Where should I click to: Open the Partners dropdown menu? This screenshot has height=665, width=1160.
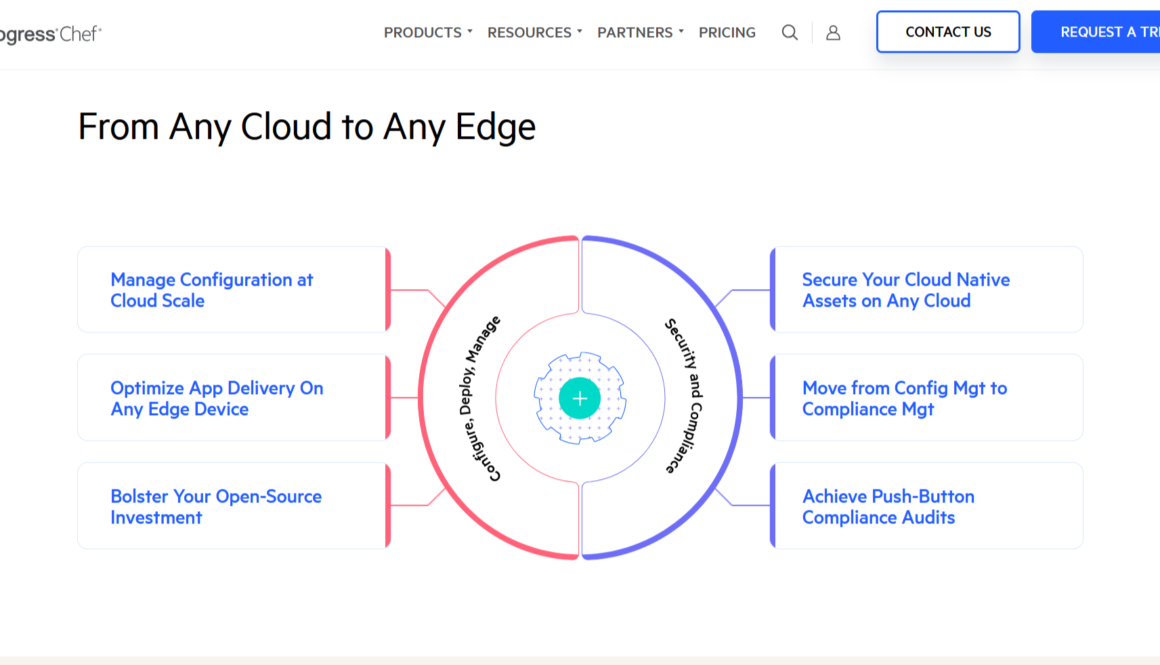[640, 32]
